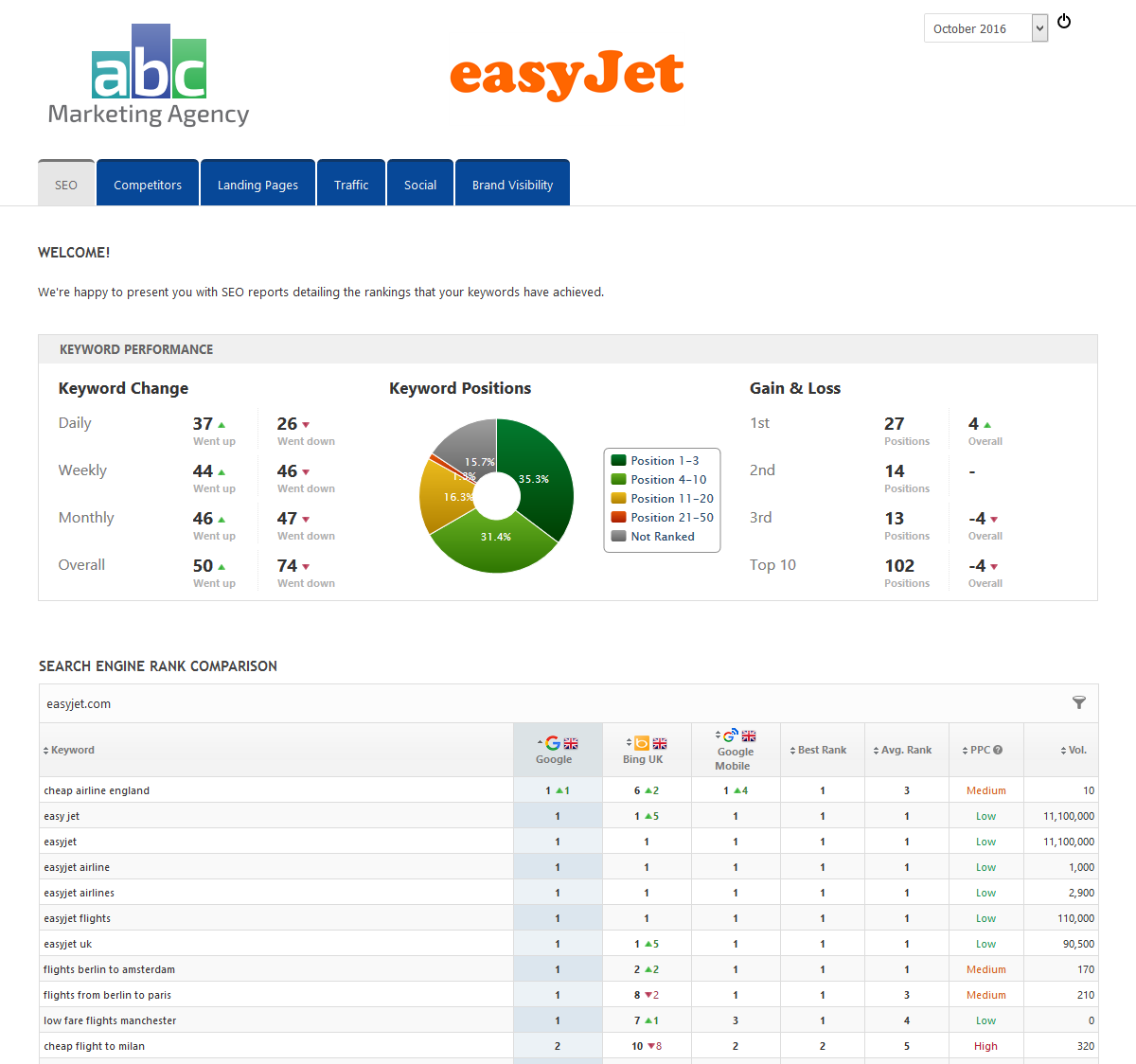Click the Bing UK column icon
The image size is (1136, 1064).
coord(642,743)
